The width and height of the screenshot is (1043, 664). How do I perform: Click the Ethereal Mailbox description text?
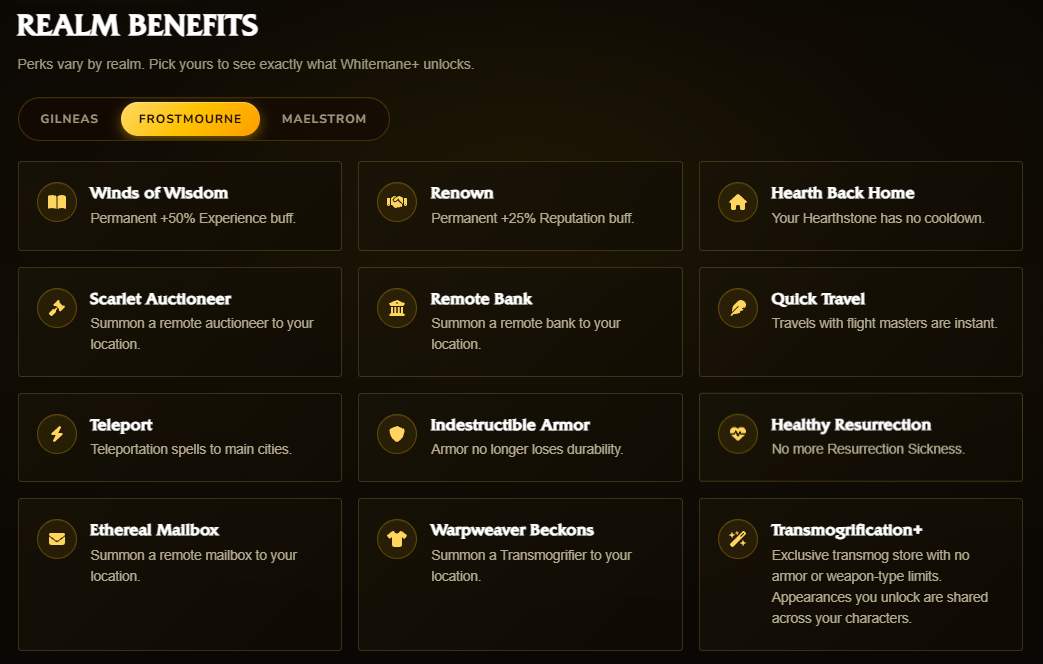click(194, 566)
